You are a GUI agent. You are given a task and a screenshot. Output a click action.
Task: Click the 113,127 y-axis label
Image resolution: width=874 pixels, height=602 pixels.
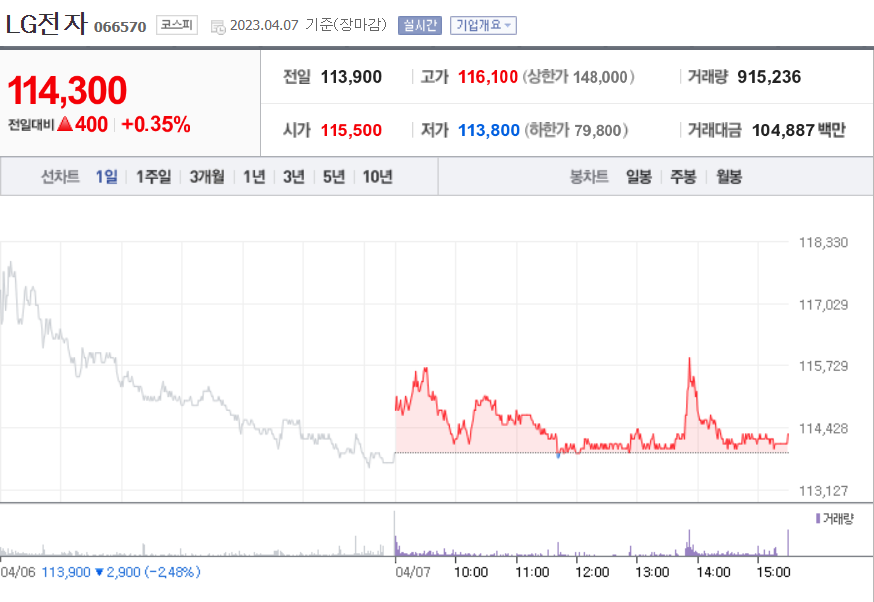[x=823, y=491]
